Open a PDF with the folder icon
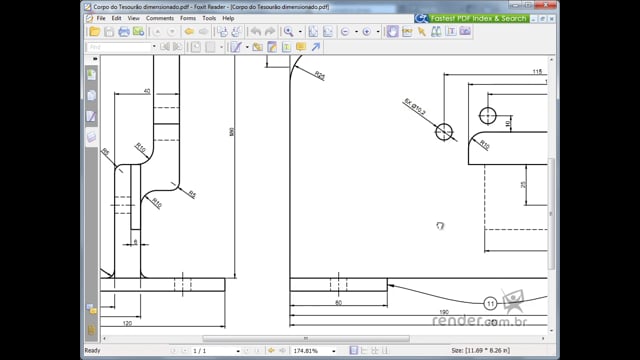Screen dimensions: 640x360 coord(94,31)
